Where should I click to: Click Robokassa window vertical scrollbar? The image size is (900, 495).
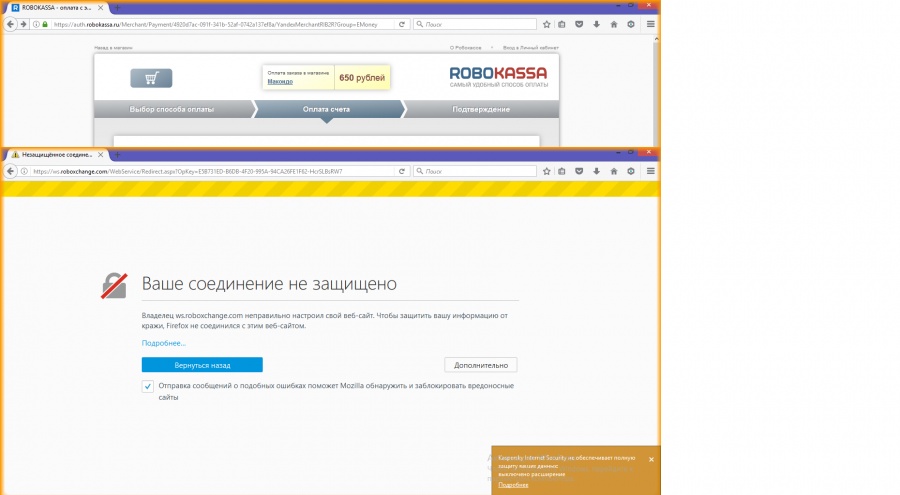click(x=657, y=91)
